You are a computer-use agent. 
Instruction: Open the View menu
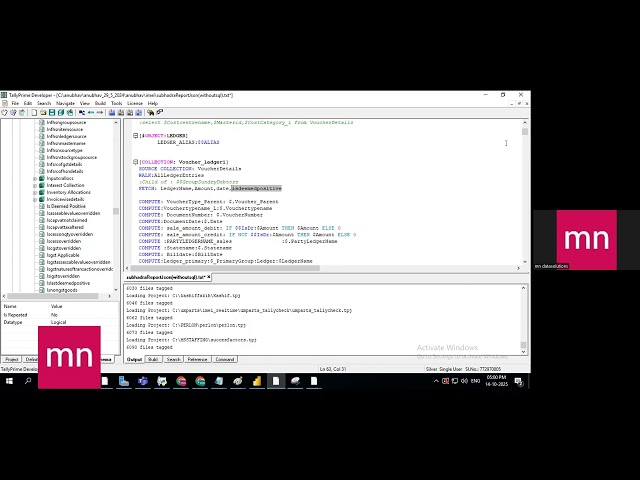tap(84, 103)
